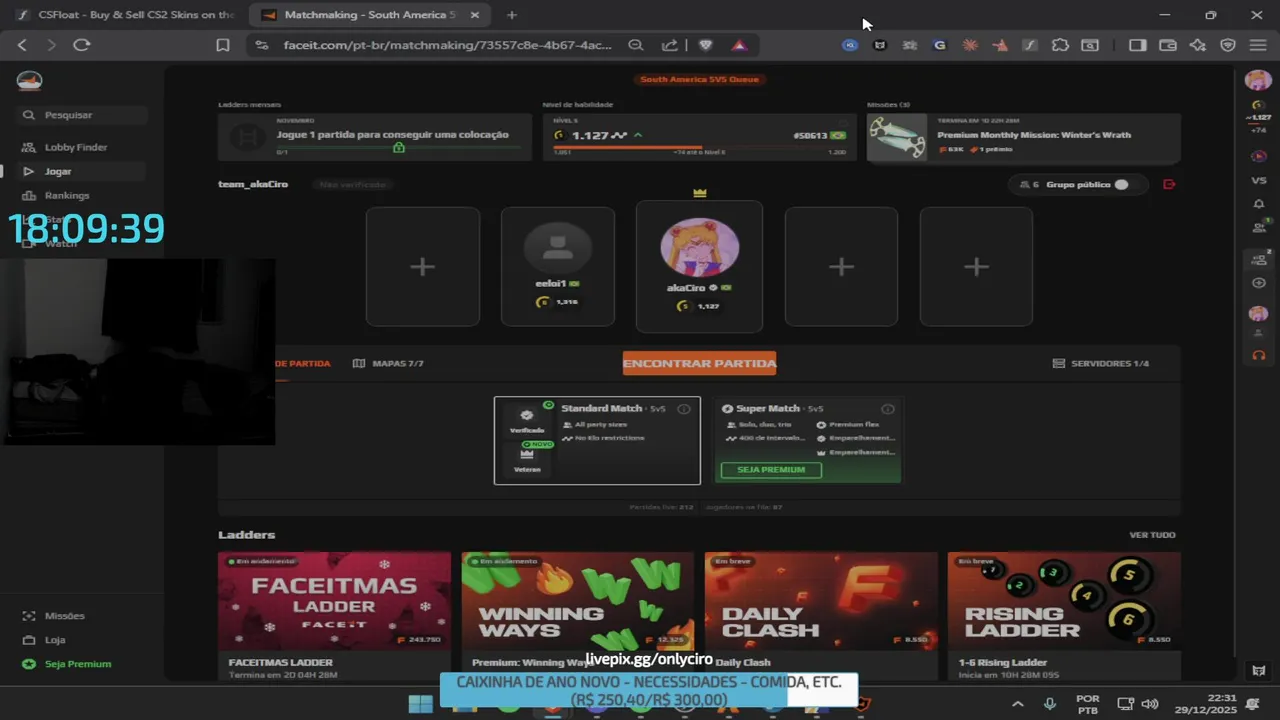Open Loja in the sidebar
The image size is (1280, 720).
tap(55, 640)
